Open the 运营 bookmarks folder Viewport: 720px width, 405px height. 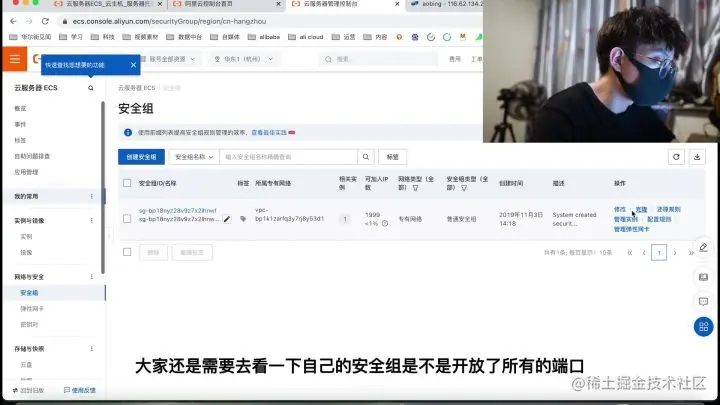(343, 37)
